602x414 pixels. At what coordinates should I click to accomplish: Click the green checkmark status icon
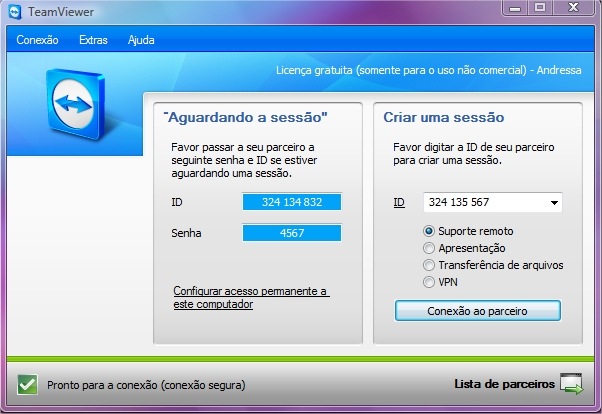28,384
